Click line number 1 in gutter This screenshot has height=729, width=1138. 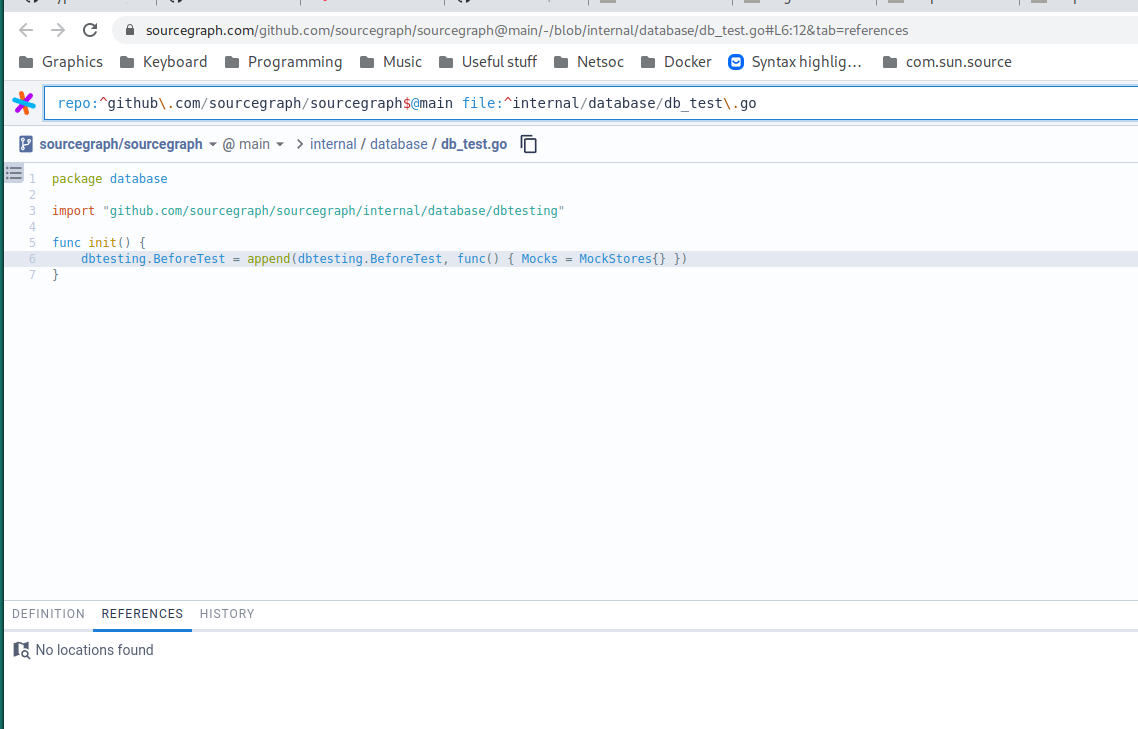click(x=33, y=179)
